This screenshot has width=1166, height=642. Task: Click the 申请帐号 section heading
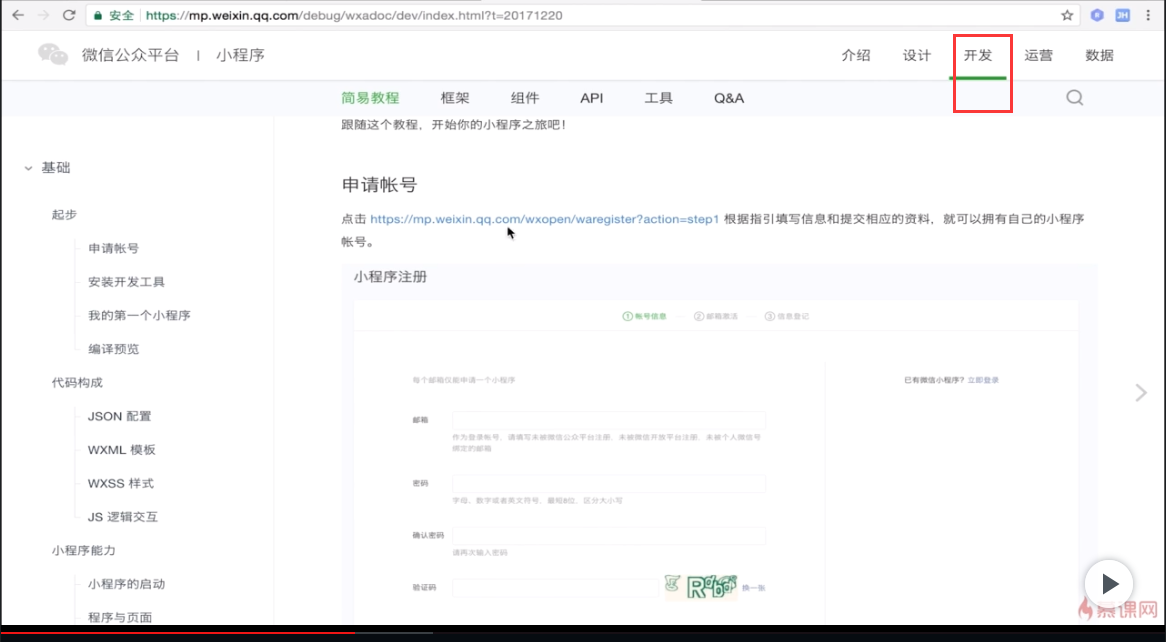click(x=379, y=184)
